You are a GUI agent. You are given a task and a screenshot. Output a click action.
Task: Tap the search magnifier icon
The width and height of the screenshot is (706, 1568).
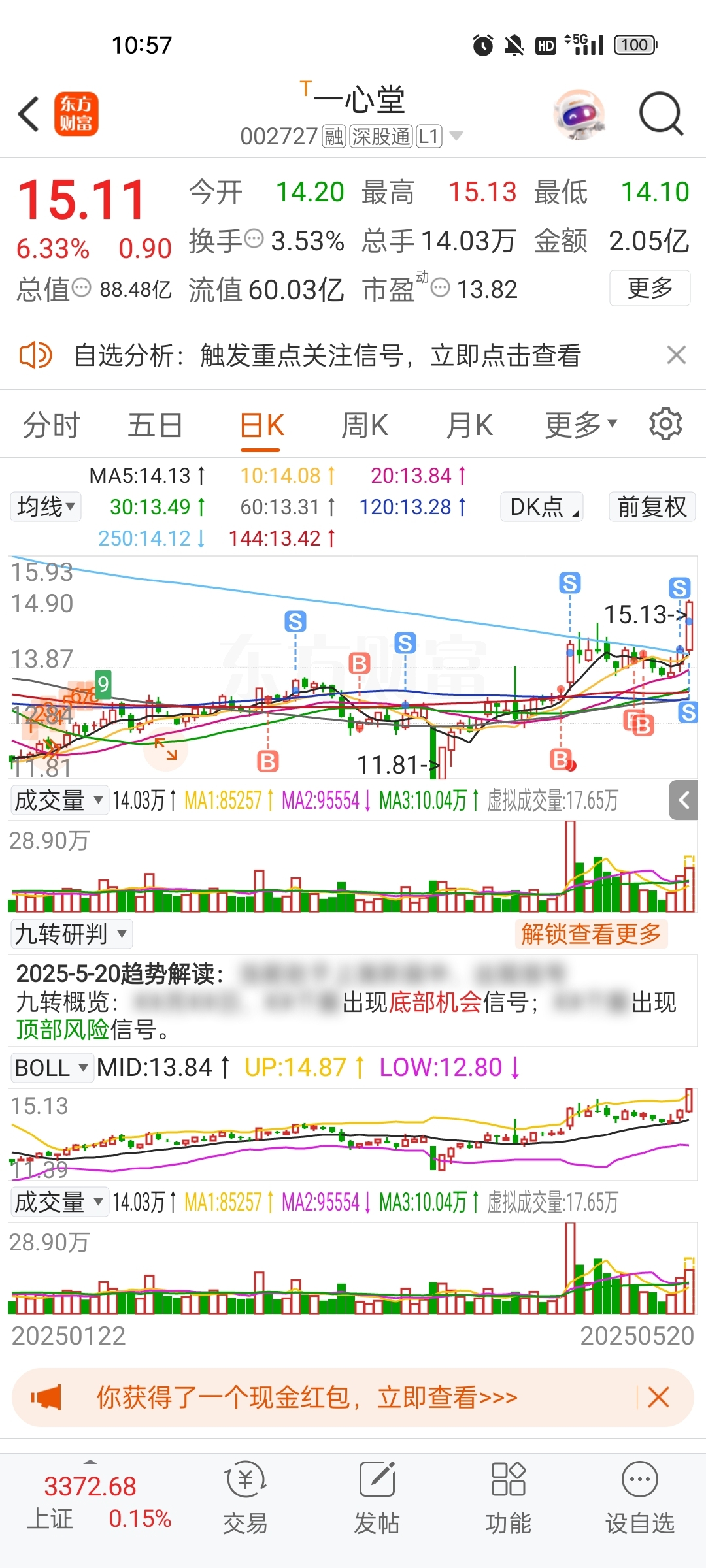coord(661,114)
